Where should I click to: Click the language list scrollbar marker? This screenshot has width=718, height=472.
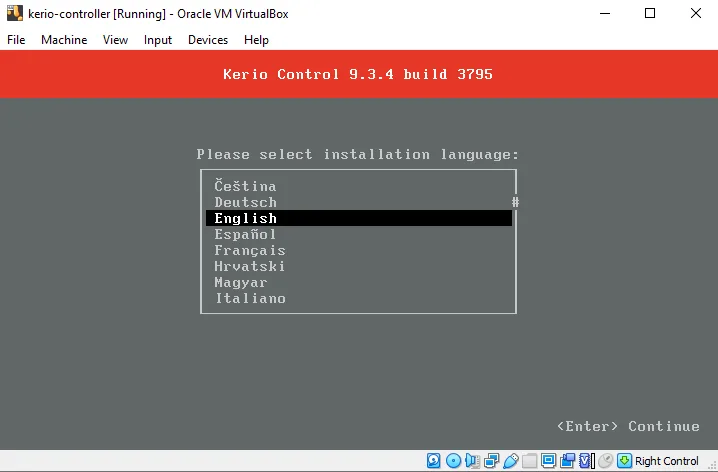tap(516, 202)
